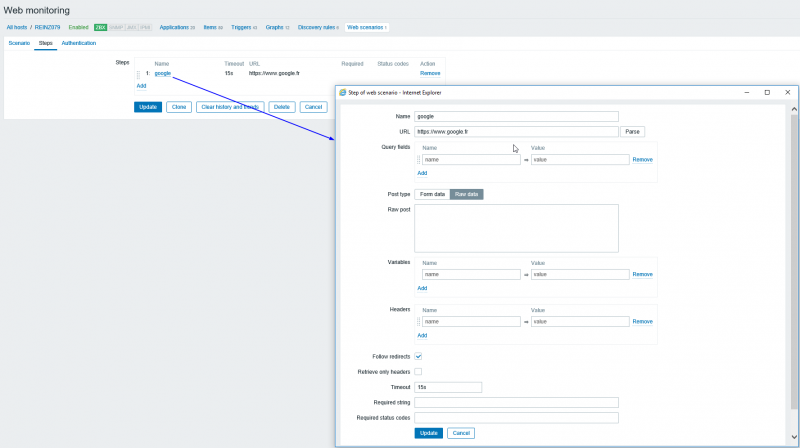Select Raw data post type
The width and height of the screenshot is (800, 448).
[x=466, y=194]
